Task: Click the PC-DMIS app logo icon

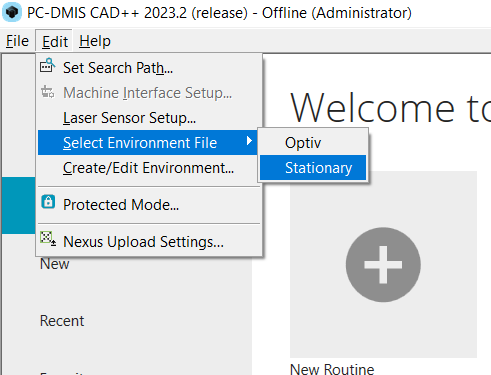Action: point(12,12)
